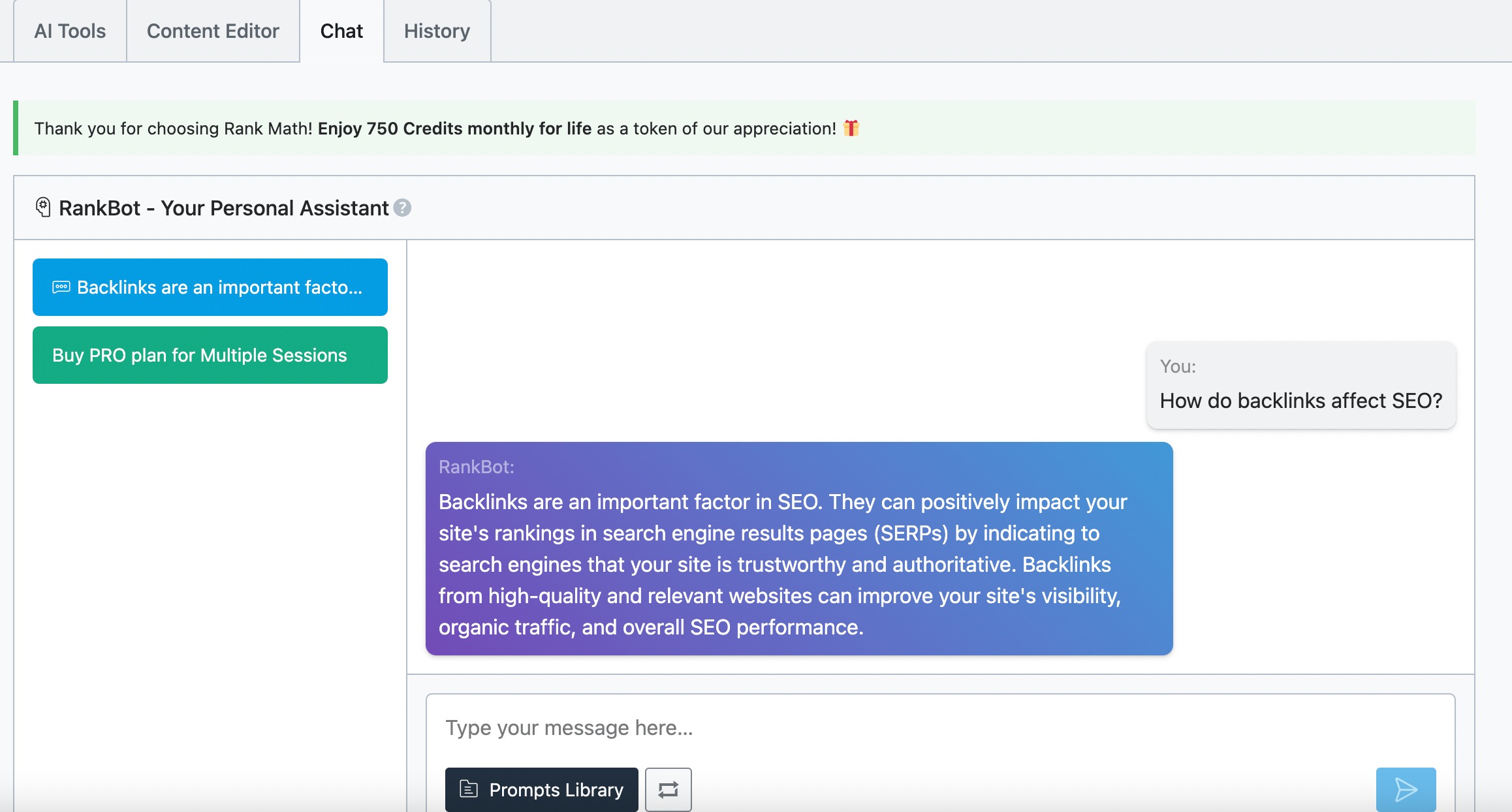Viewport: 1512px width, 812px height.
Task: Open the Content Editor tab
Action: coord(213,31)
